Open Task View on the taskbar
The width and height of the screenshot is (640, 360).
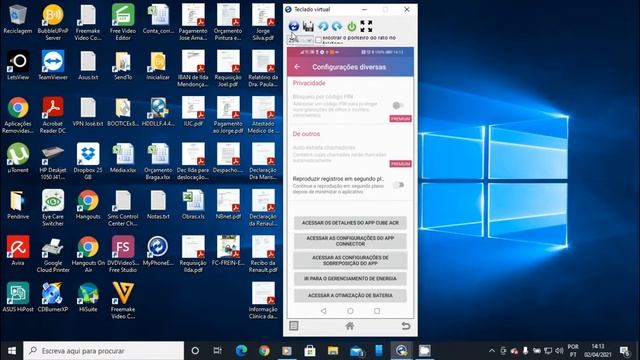coord(218,351)
